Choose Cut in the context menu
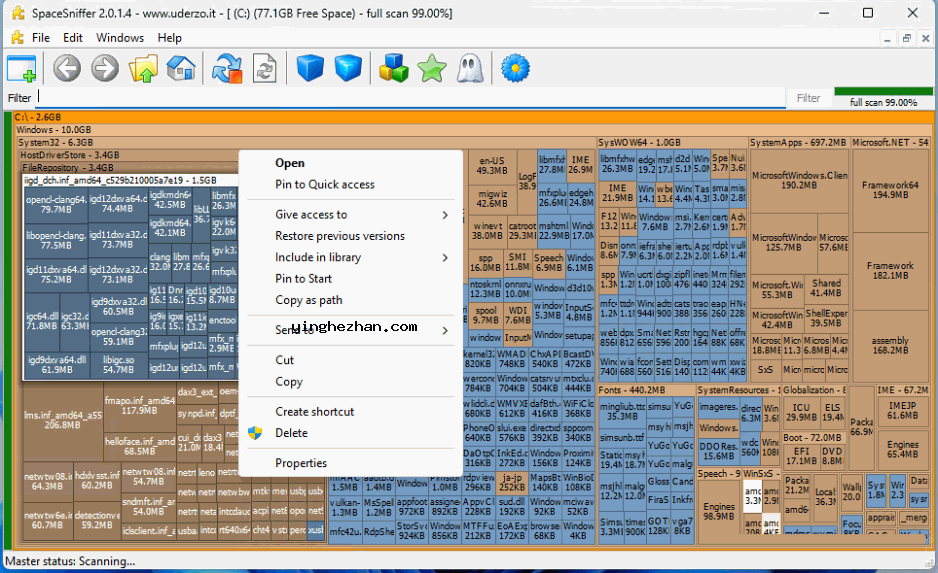This screenshot has height=573, width=938. pos(351,360)
